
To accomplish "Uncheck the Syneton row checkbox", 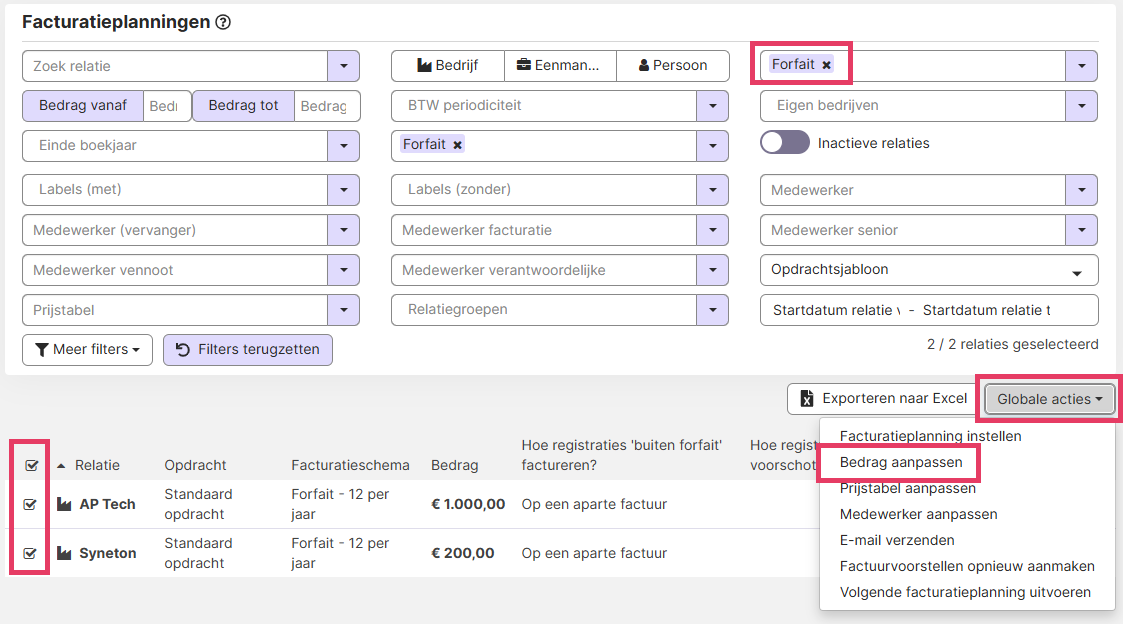I will pos(30,553).
